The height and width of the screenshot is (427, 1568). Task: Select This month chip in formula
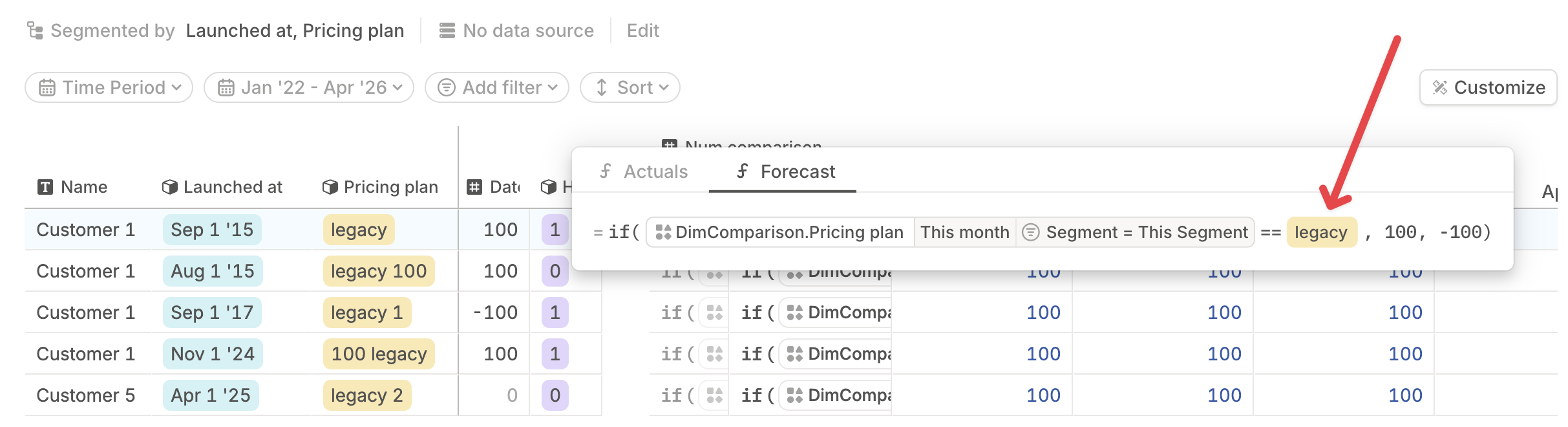[x=964, y=232]
